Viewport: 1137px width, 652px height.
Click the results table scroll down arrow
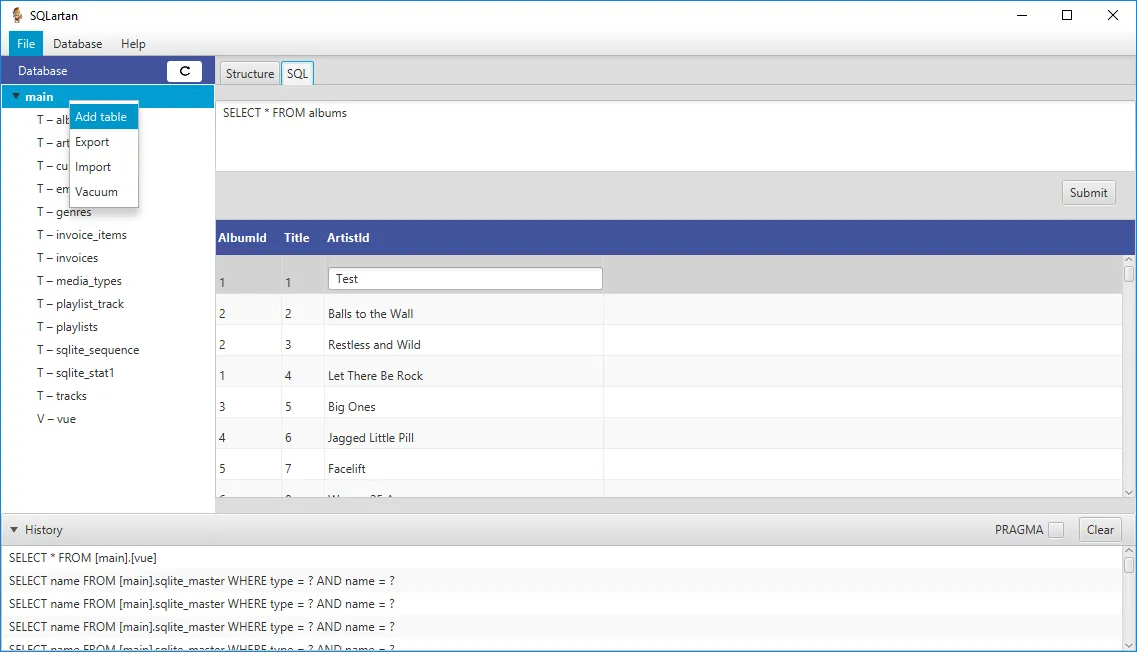point(1129,492)
